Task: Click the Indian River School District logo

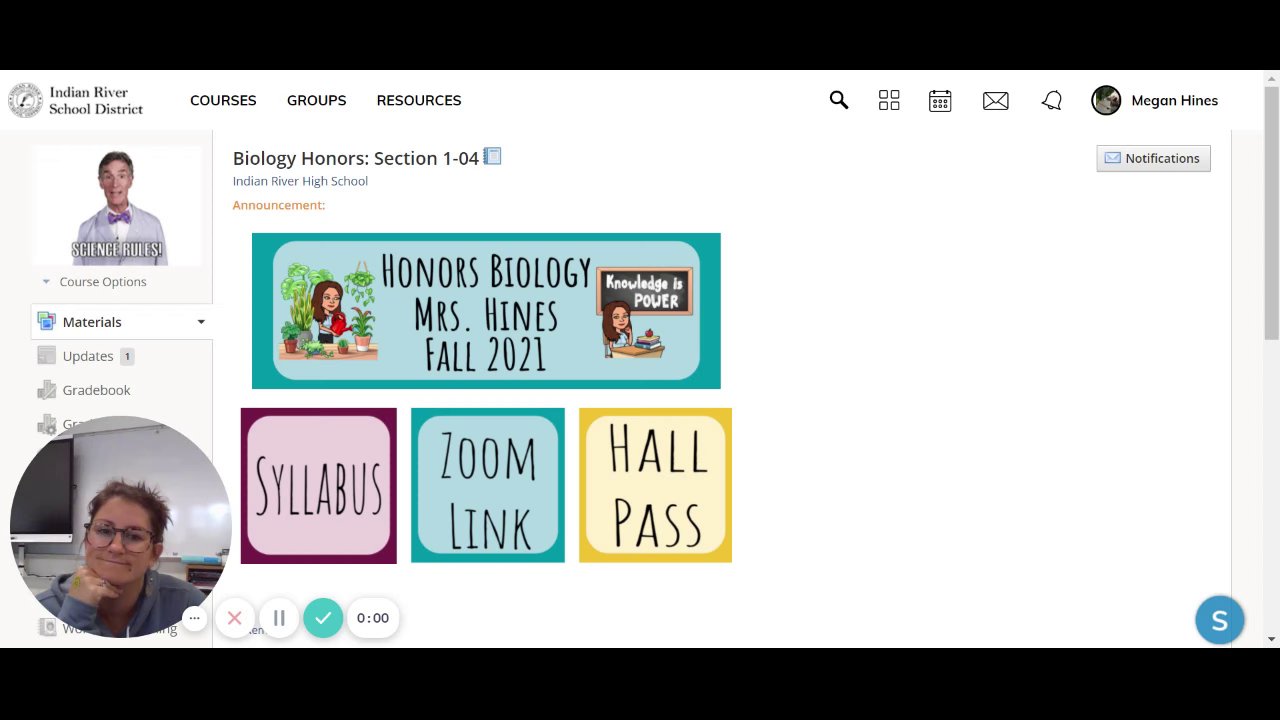Action: pyautogui.click(x=76, y=100)
